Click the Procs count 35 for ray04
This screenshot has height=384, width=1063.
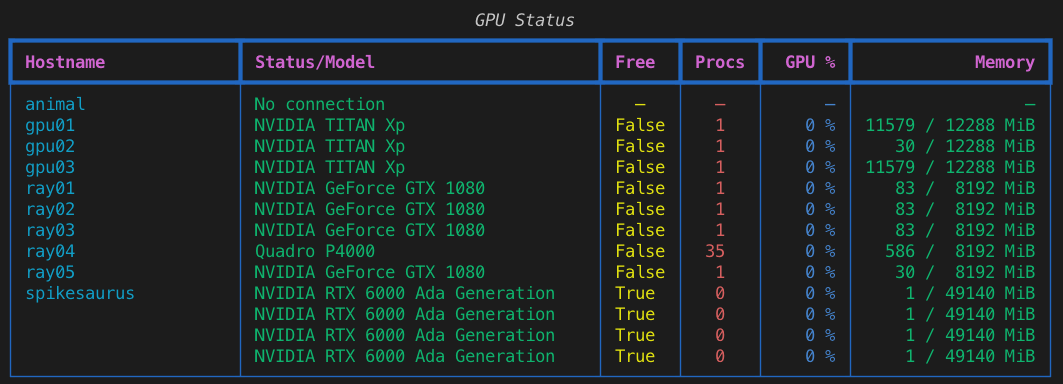715,251
